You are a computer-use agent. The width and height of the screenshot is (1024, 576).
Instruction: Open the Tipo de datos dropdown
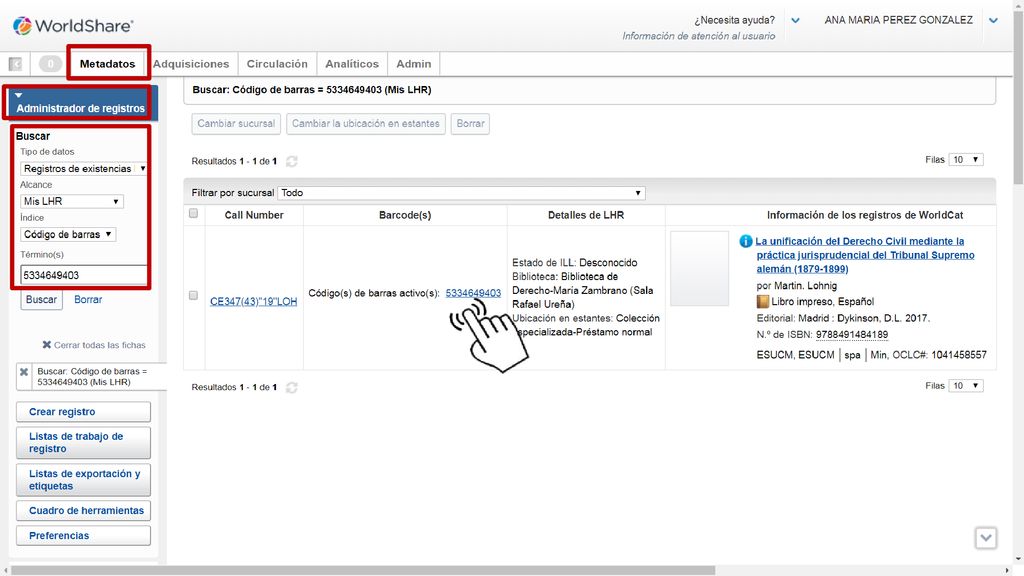coord(84,168)
